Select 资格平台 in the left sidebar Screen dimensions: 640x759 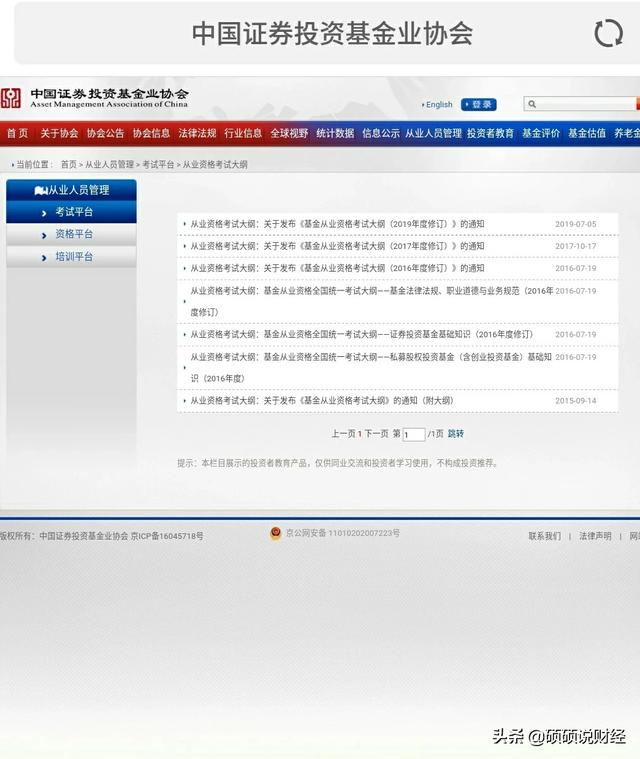coord(71,234)
